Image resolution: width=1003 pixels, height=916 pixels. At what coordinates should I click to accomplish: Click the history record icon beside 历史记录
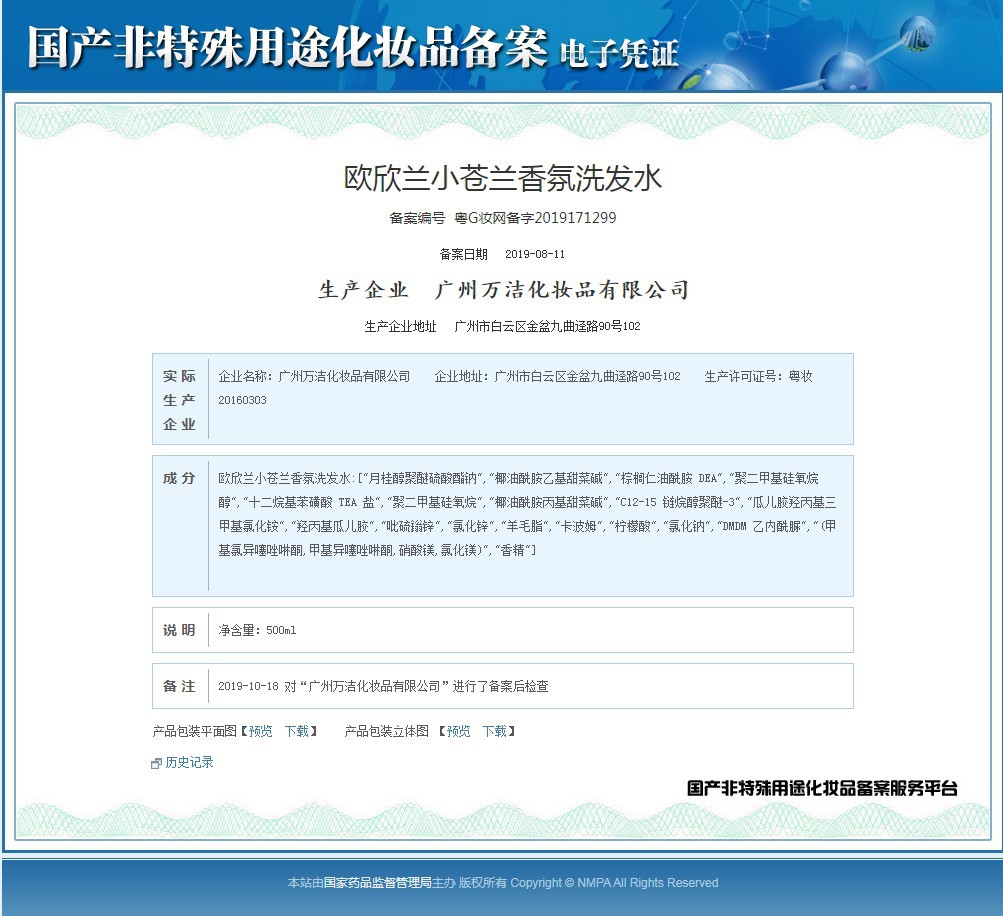point(156,763)
